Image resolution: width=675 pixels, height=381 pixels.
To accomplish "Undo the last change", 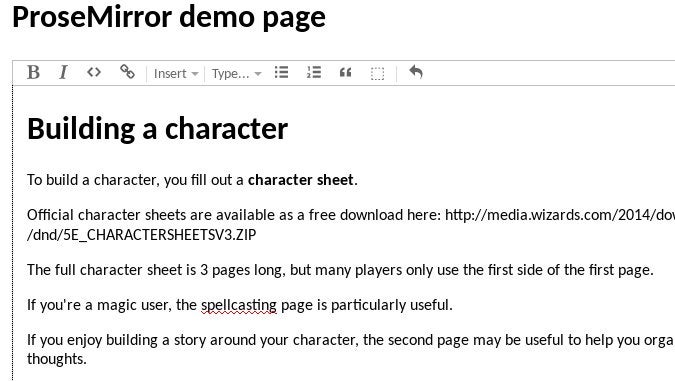I will point(416,72).
